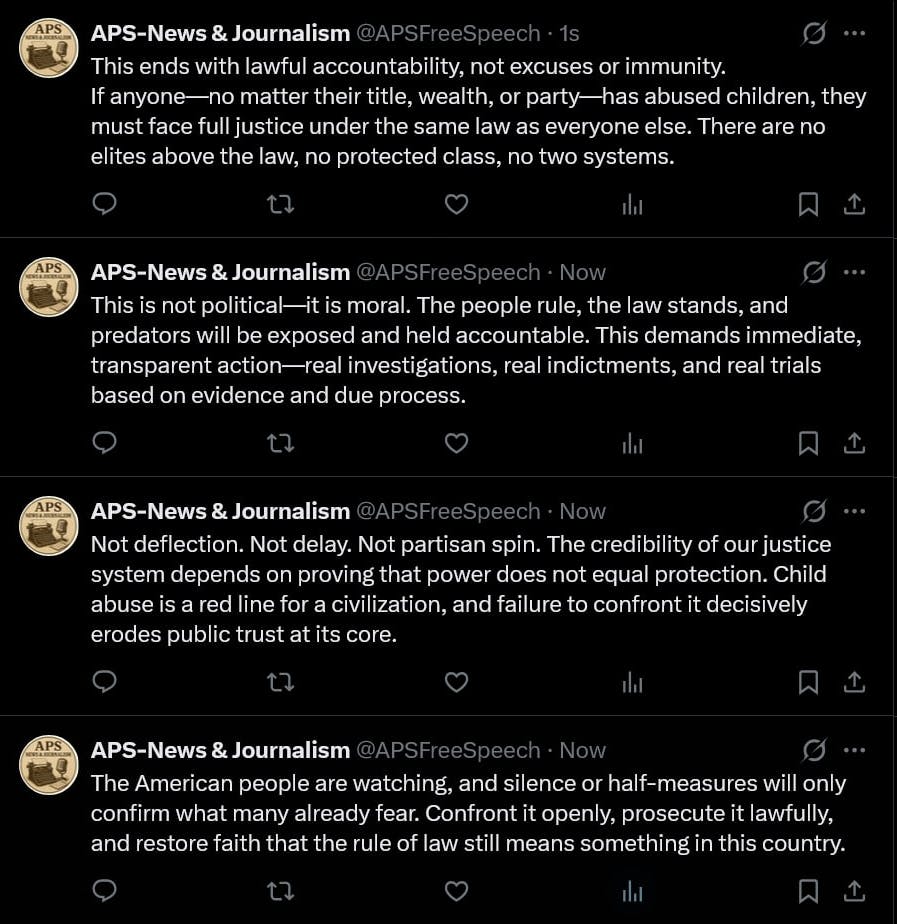The image size is (897, 924).
Task: Open the 1s timestamp on first post
Action: pyautogui.click(x=569, y=33)
